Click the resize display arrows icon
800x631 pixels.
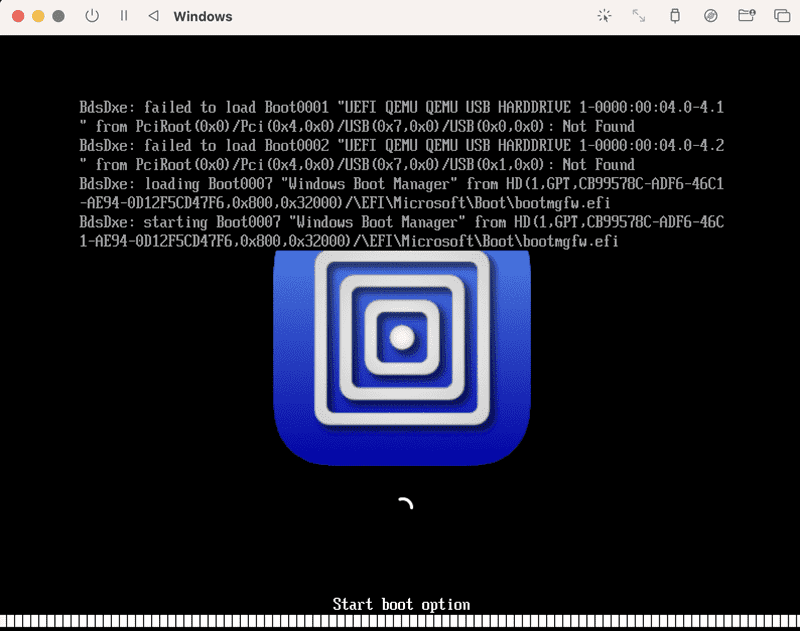click(x=639, y=16)
